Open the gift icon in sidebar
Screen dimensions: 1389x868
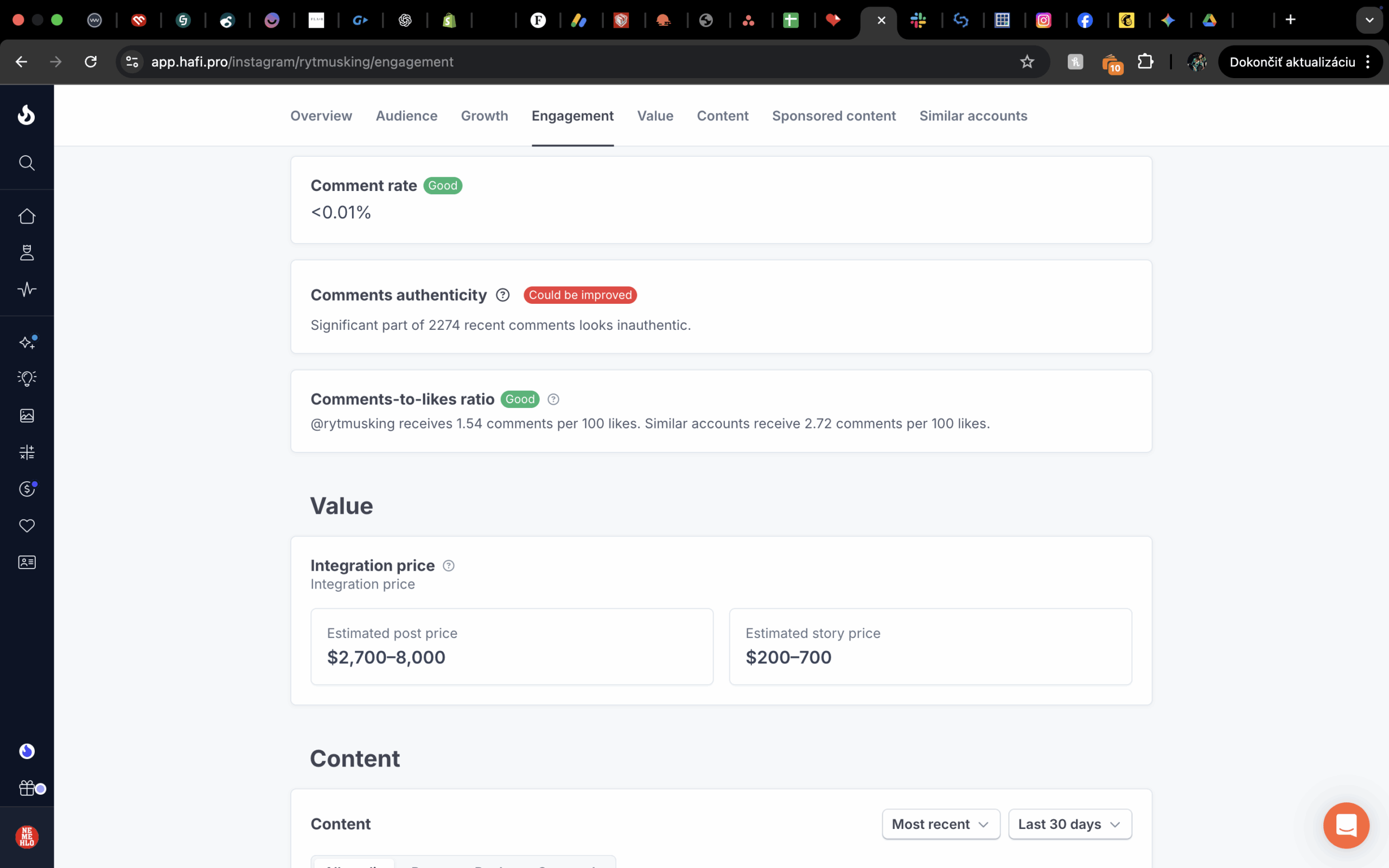click(27, 788)
